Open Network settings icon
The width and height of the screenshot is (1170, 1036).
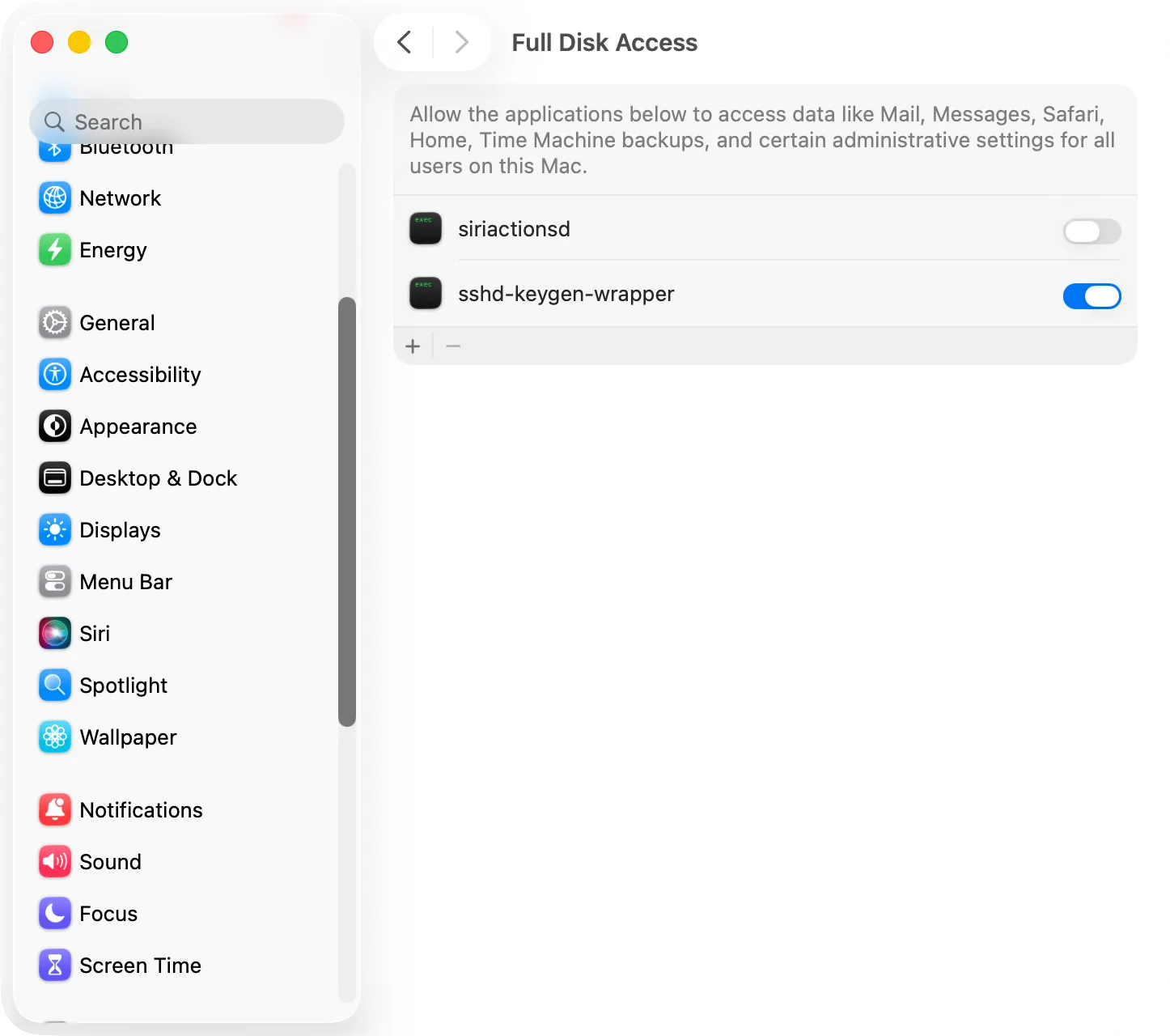coord(55,198)
